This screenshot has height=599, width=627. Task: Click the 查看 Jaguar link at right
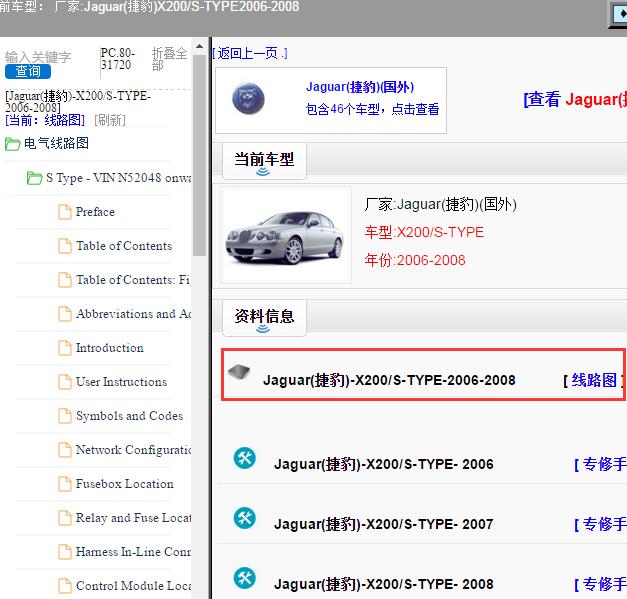[x=575, y=99]
